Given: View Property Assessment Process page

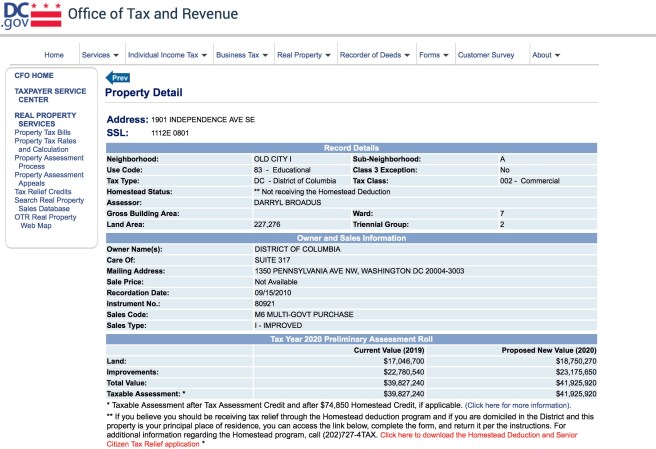Looking at the screenshot, I should coord(49,162).
